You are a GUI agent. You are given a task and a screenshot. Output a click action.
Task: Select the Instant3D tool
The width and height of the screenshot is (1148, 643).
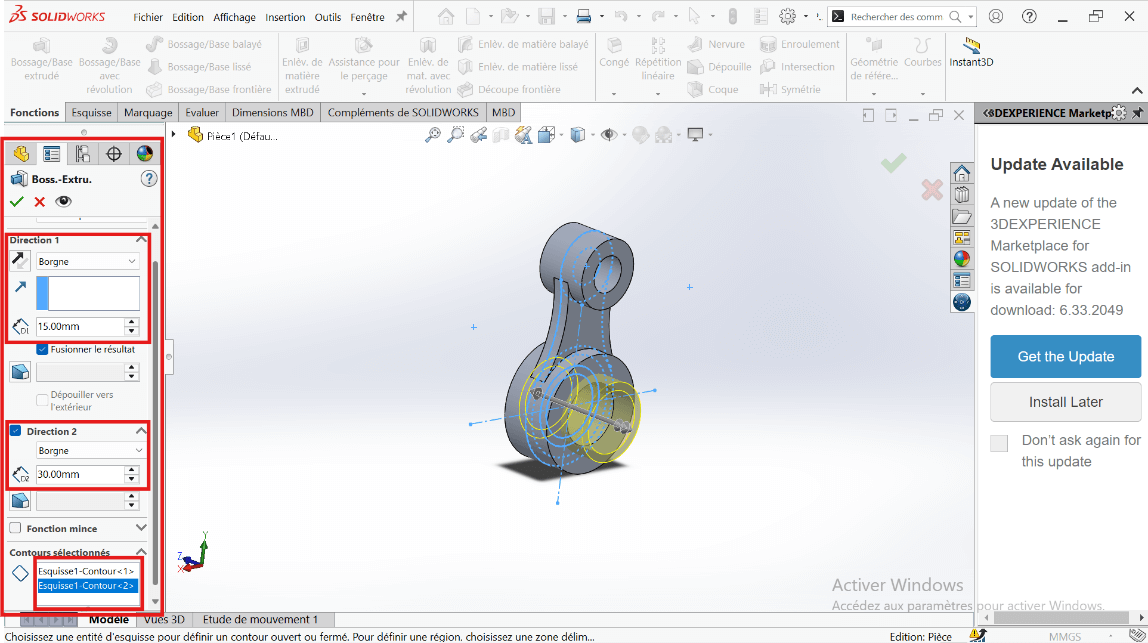tap(971, 52)
